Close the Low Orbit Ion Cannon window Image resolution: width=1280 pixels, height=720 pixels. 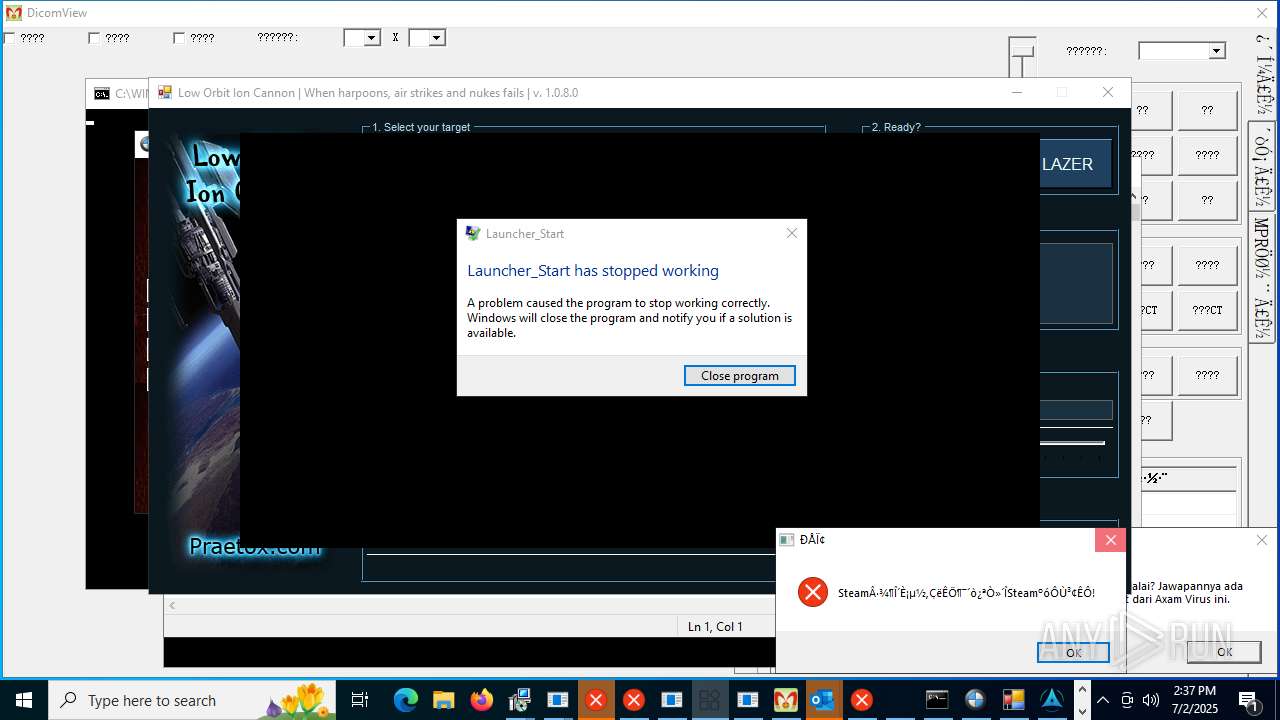point(1107,93)
